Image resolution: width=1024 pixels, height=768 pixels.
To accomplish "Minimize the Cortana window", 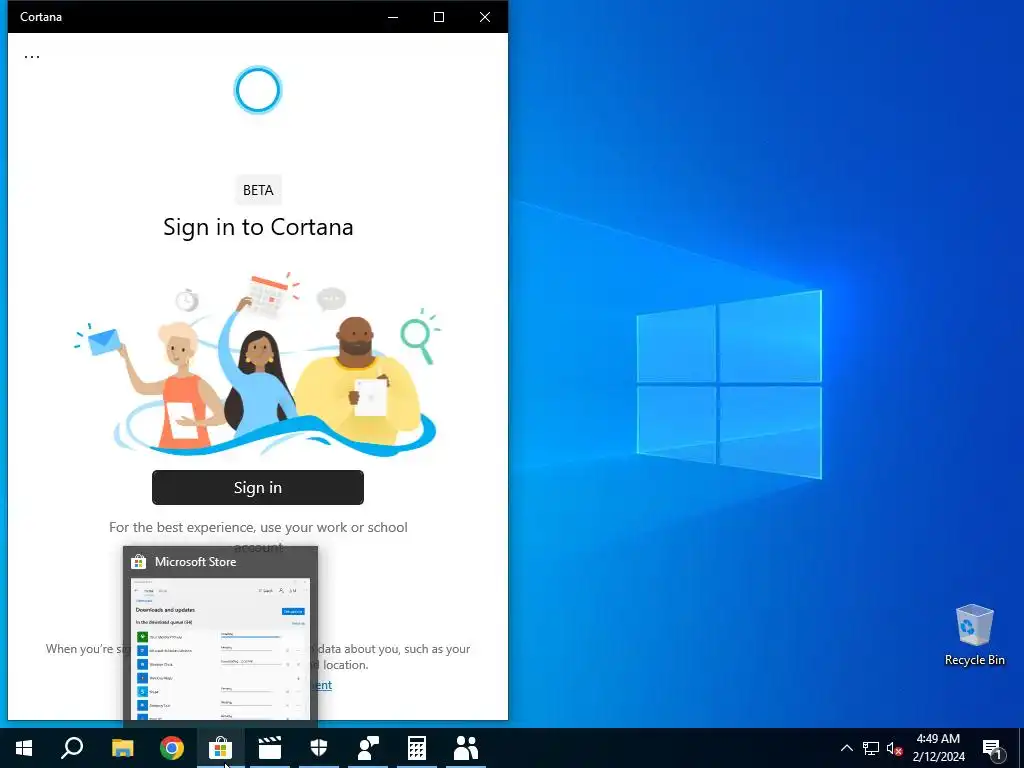I will 393,17.
